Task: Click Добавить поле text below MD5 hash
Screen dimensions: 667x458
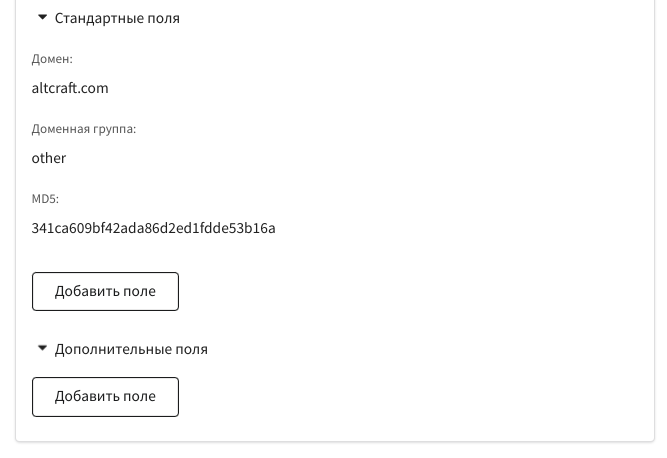Action: point(105,291)
